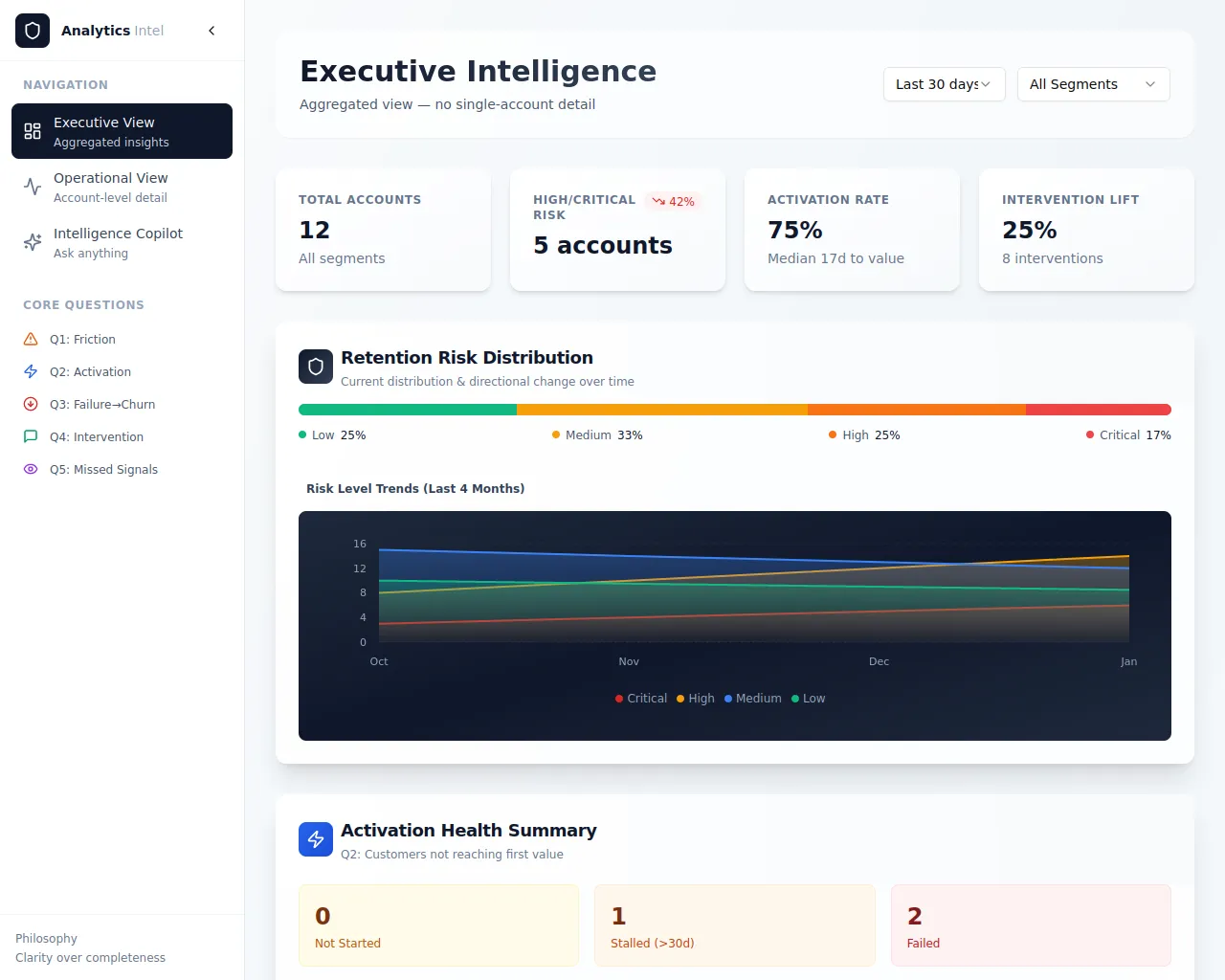
Task: Click the Q3: Failure→Churn arrow circle icon
Action: click(x=31, y=405)
